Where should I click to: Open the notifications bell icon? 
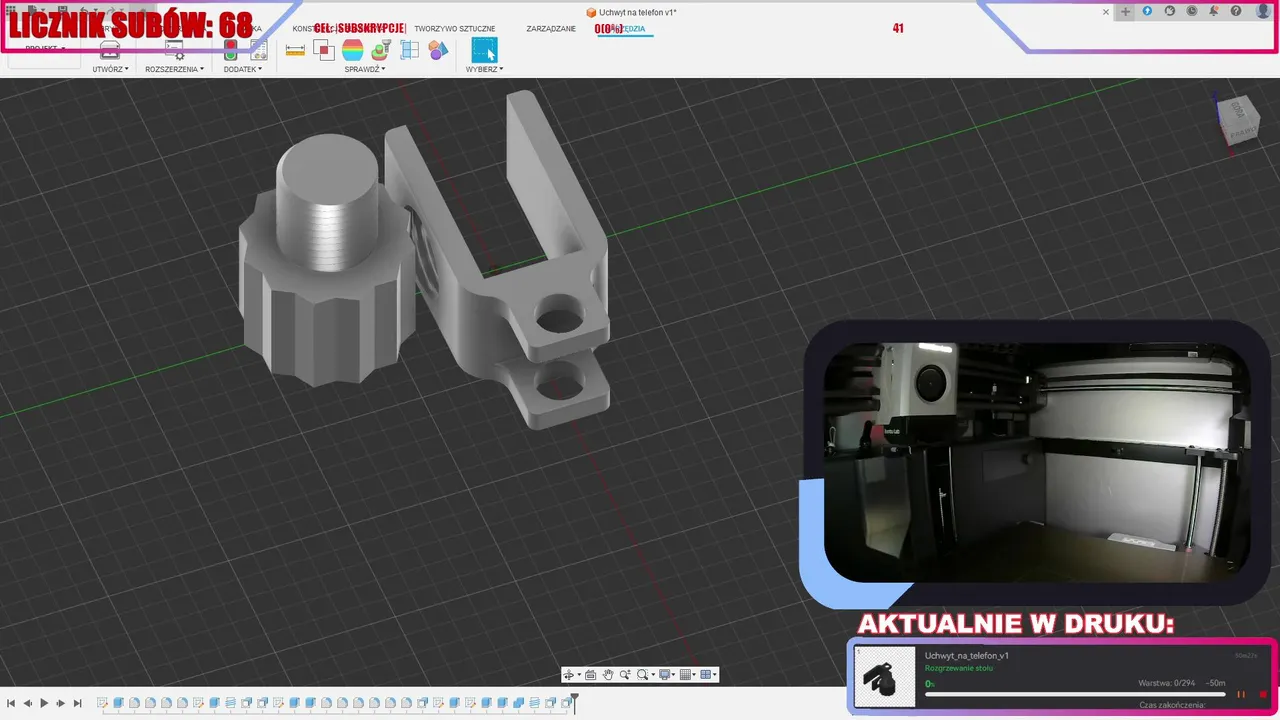[1214, 11]
